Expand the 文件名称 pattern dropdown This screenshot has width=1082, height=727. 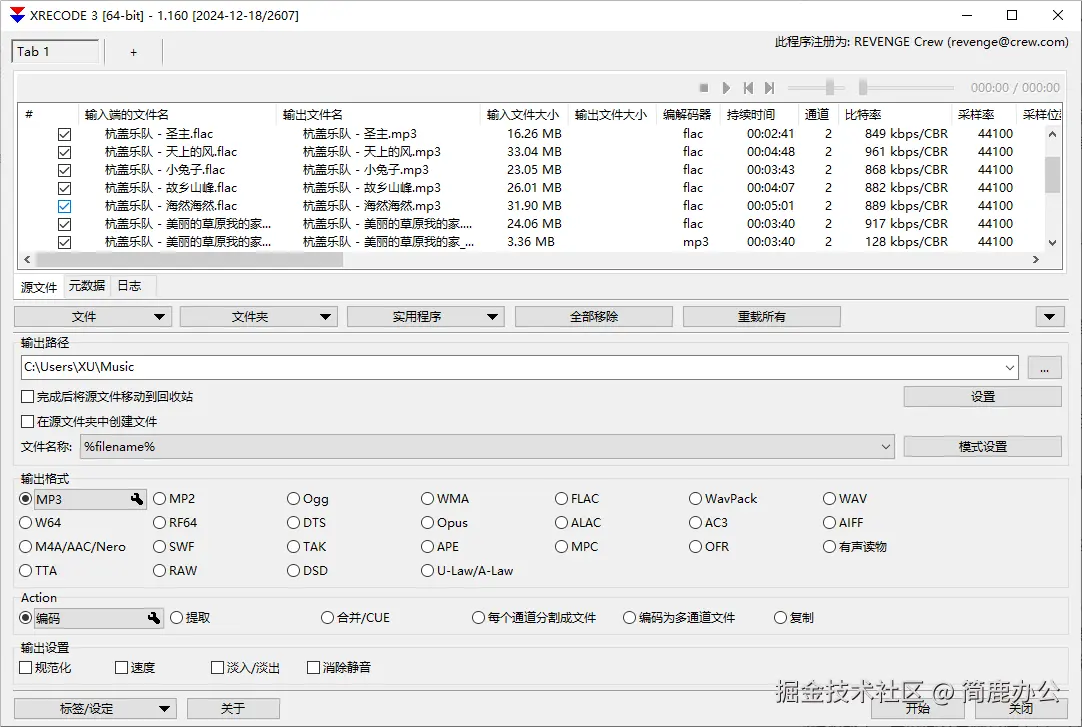(886, 447)
